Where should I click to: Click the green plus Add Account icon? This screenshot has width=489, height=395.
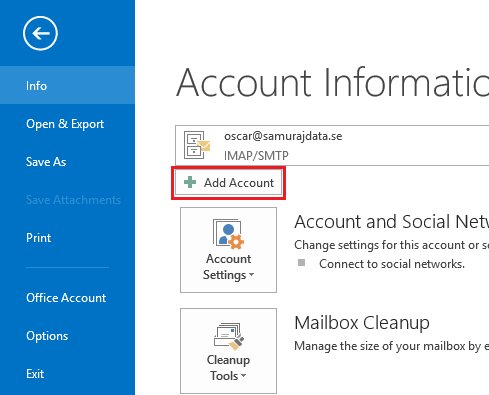coord(190,182)
